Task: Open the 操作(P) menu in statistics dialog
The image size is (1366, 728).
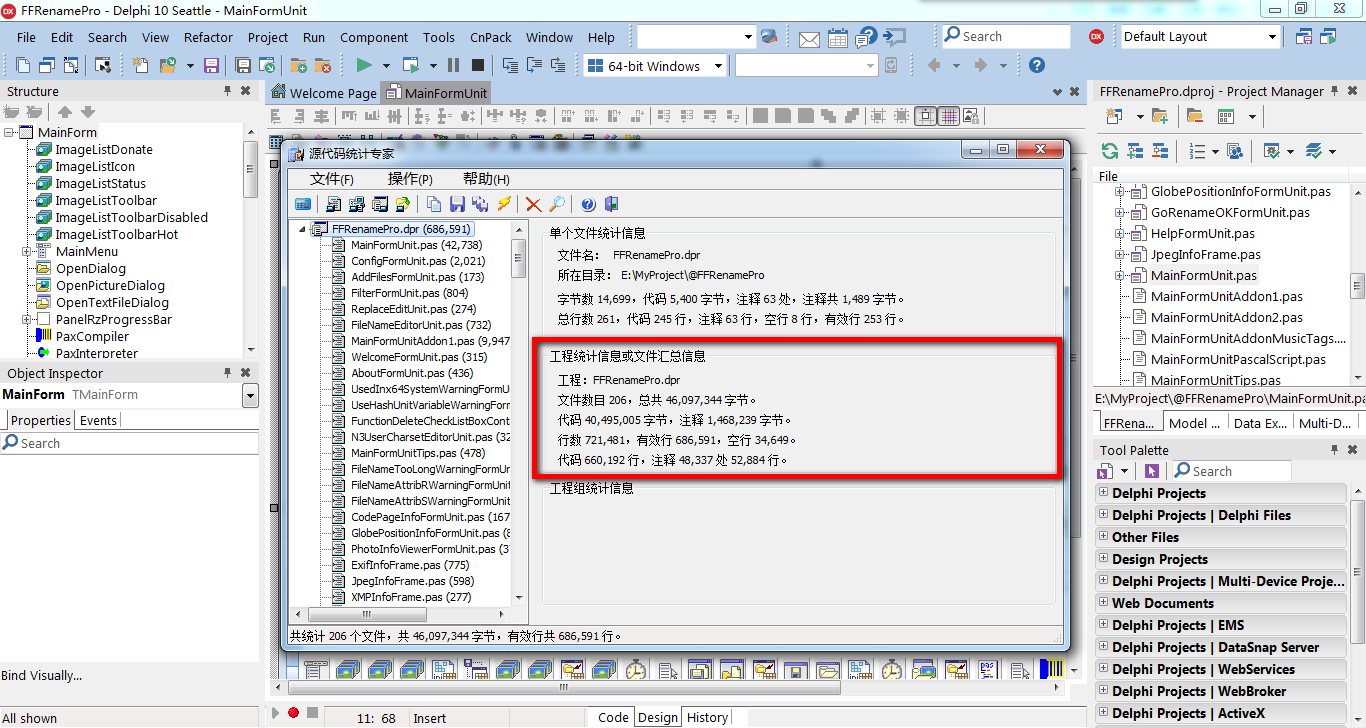Action: tap(410, 179)
